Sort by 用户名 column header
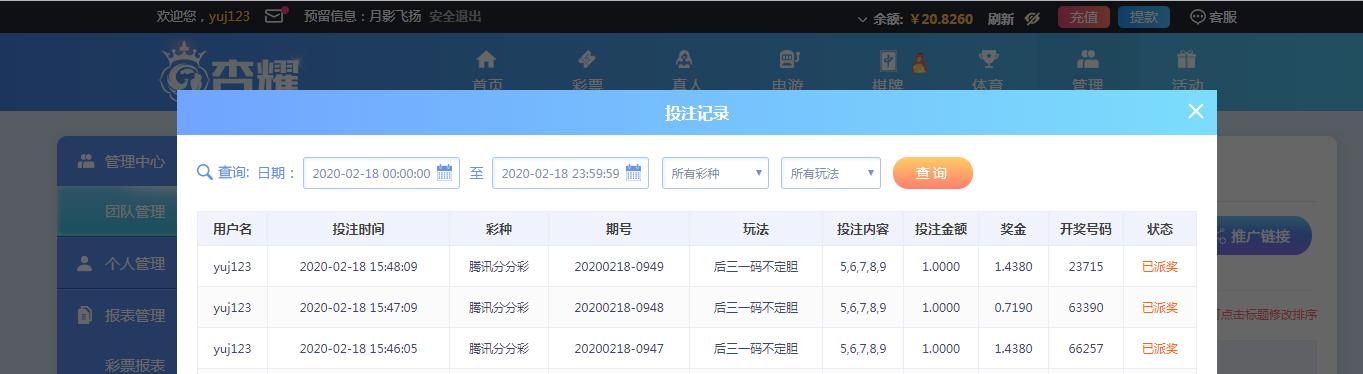Screen dimensions: 1363x374 pyautogui.click(x=232, y=229)
